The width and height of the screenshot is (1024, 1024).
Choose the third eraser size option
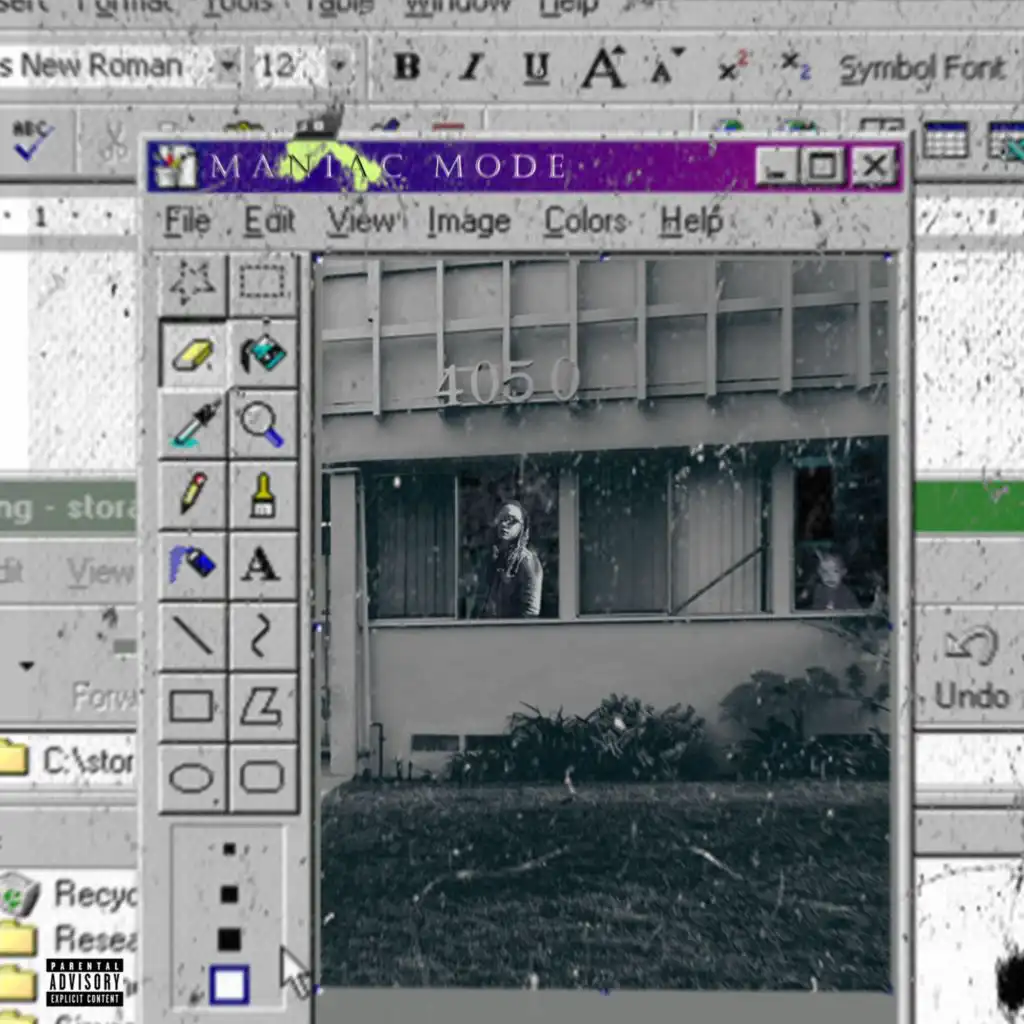tap(229, 940)
